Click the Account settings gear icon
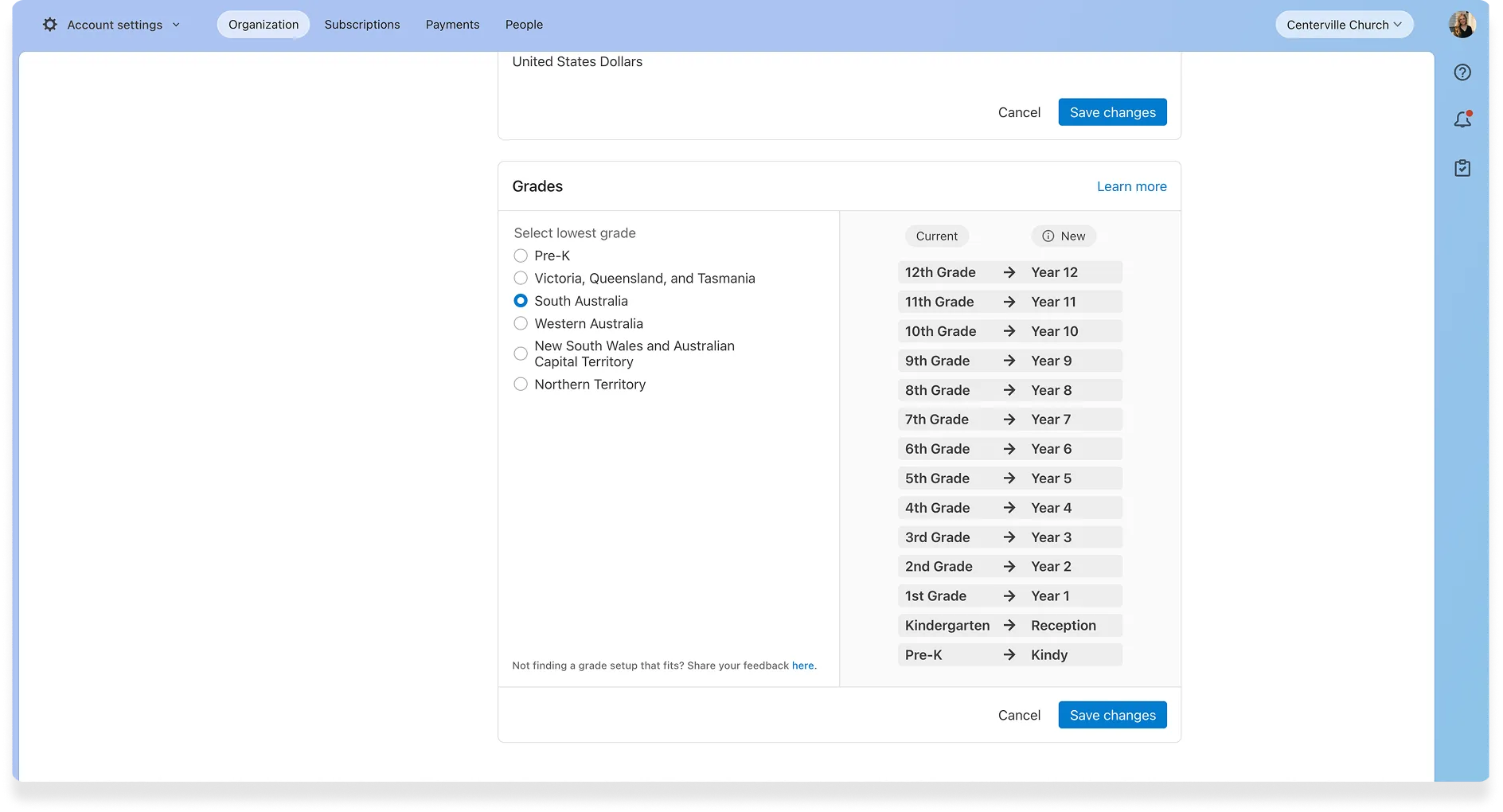Viewport: 1503px width, 812px height. (x=50, y=25)
